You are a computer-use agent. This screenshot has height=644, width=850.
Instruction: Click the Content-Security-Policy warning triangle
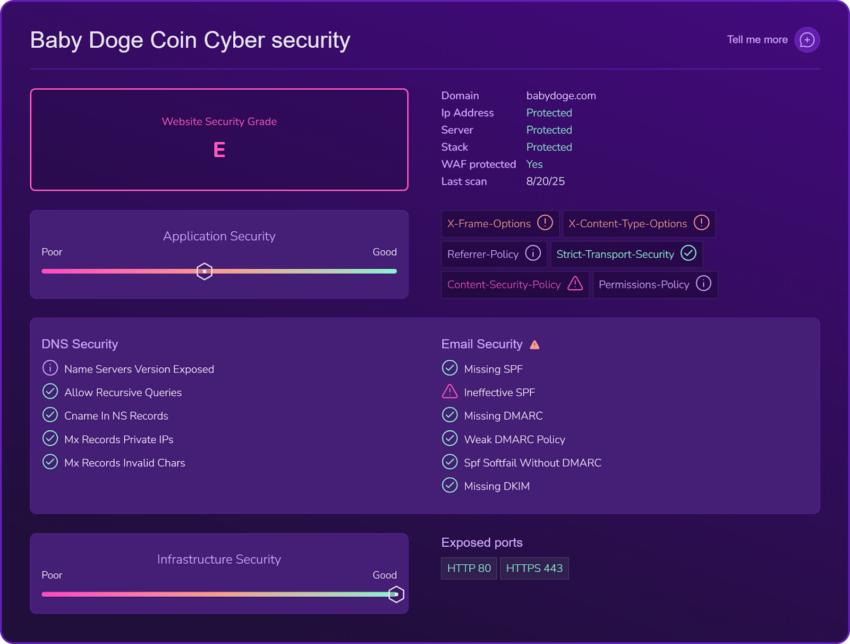tap(575, 283)
